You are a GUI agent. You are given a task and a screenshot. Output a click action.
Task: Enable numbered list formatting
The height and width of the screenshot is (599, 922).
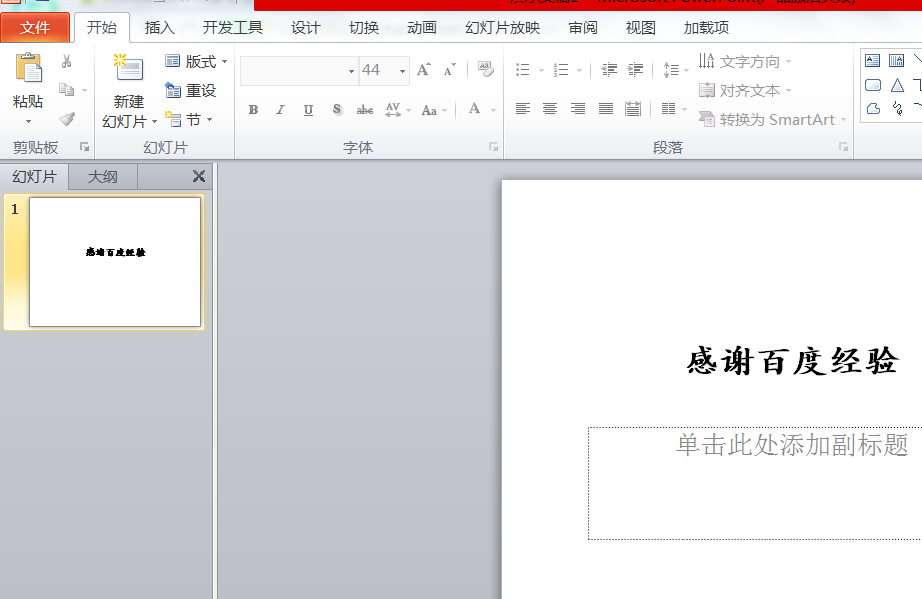560,70
